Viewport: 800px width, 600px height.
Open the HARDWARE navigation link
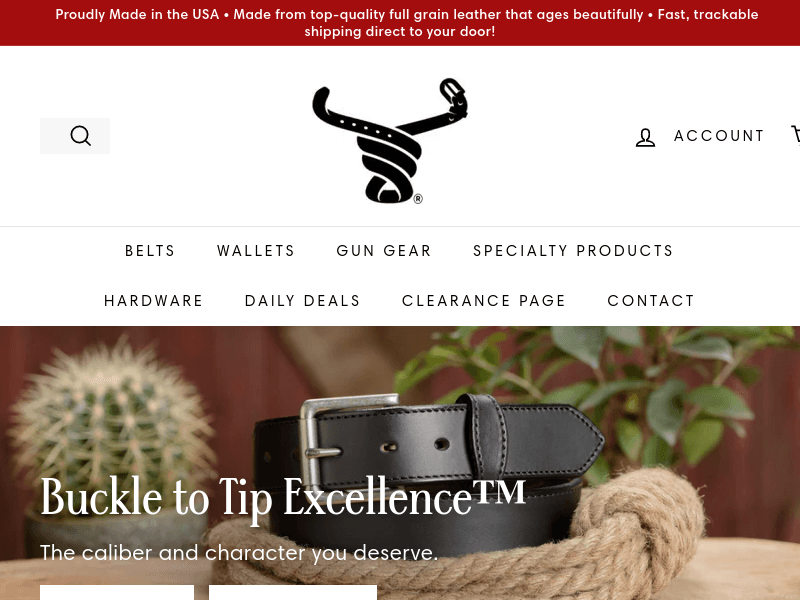click(x=154, y=301)
